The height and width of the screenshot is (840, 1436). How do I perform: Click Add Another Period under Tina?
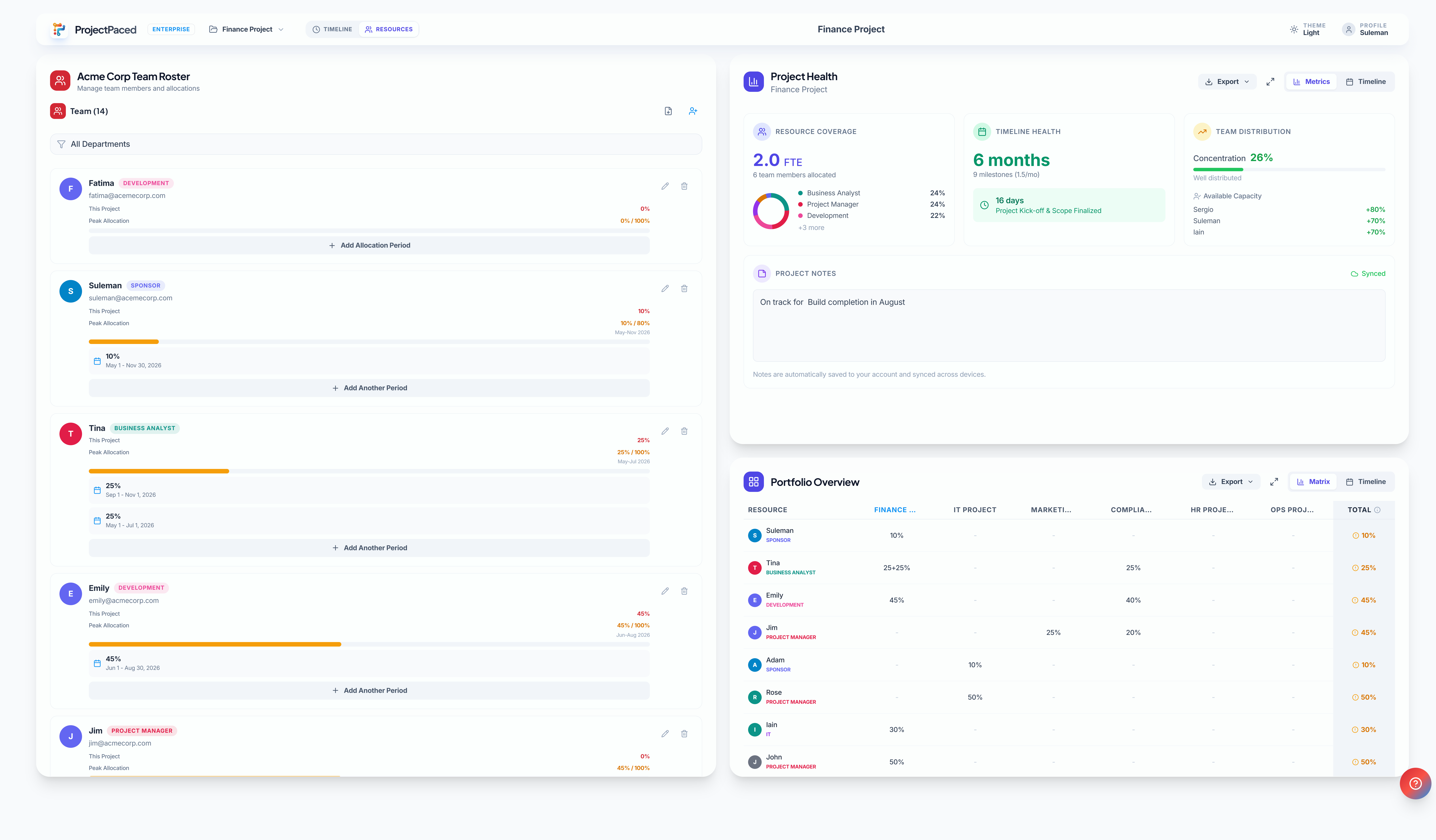click(369, 548)
